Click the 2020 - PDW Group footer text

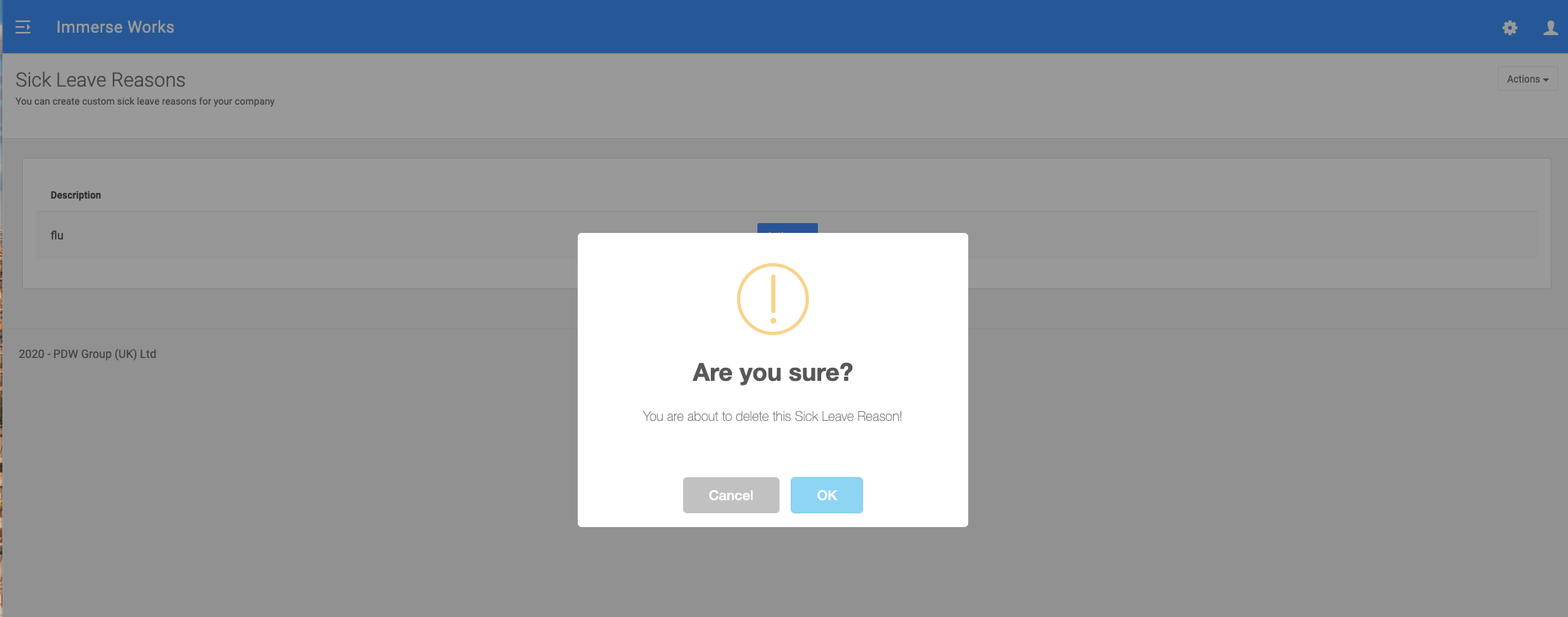tap(87, 354)
